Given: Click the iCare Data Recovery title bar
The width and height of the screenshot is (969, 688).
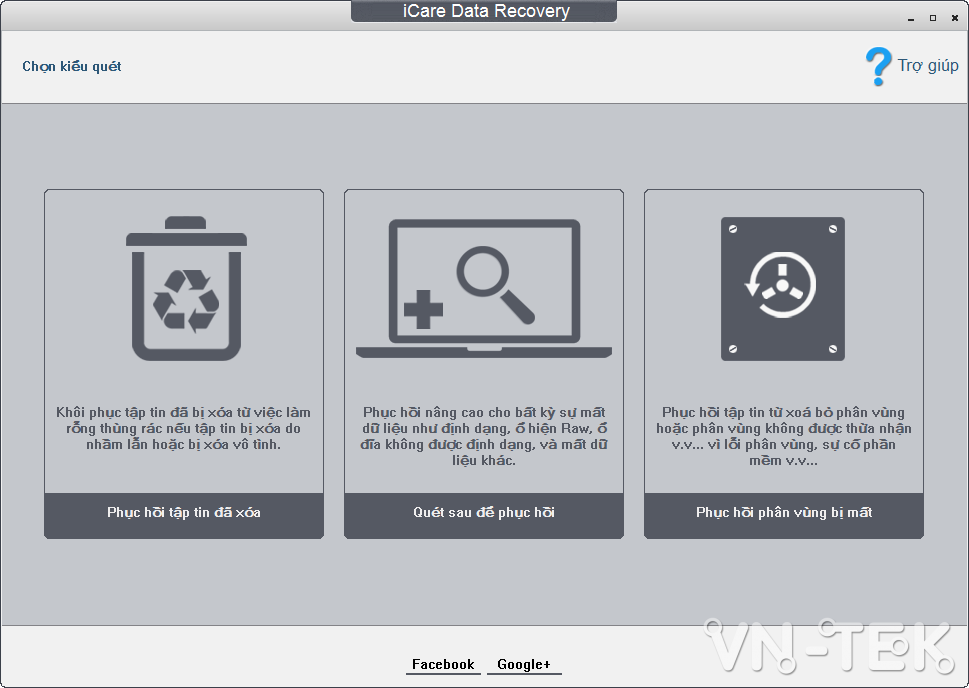Looking at the screenshot, I should click(483, 11).
